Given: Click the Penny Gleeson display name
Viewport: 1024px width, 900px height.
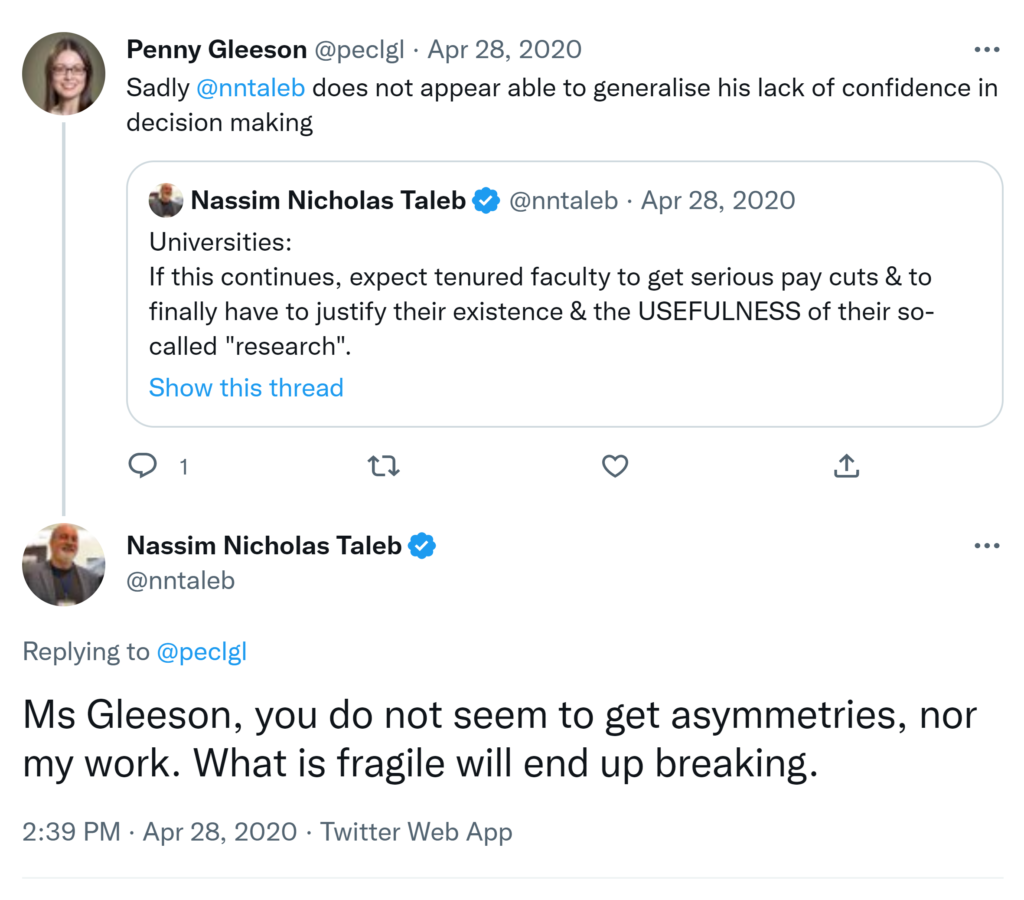Looking at the screenshot, I should pyautogui.click(x=216, y=49).
